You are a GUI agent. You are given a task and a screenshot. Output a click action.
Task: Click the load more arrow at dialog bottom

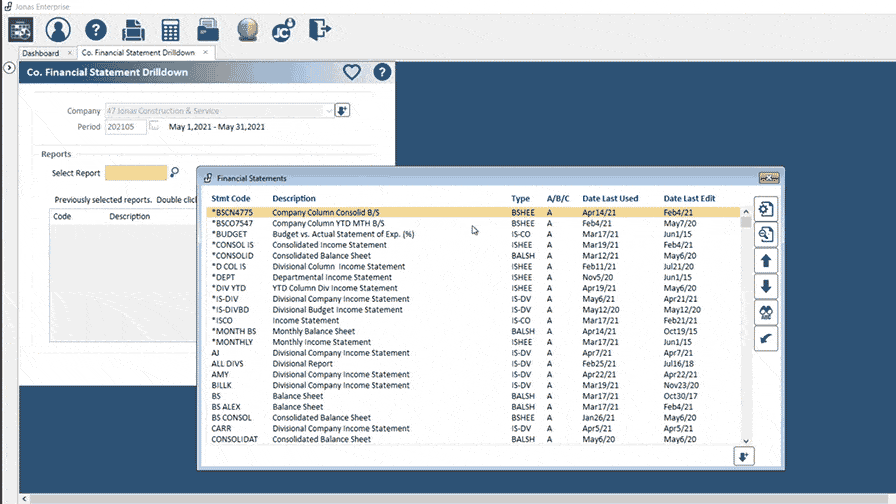pos(743,457)
